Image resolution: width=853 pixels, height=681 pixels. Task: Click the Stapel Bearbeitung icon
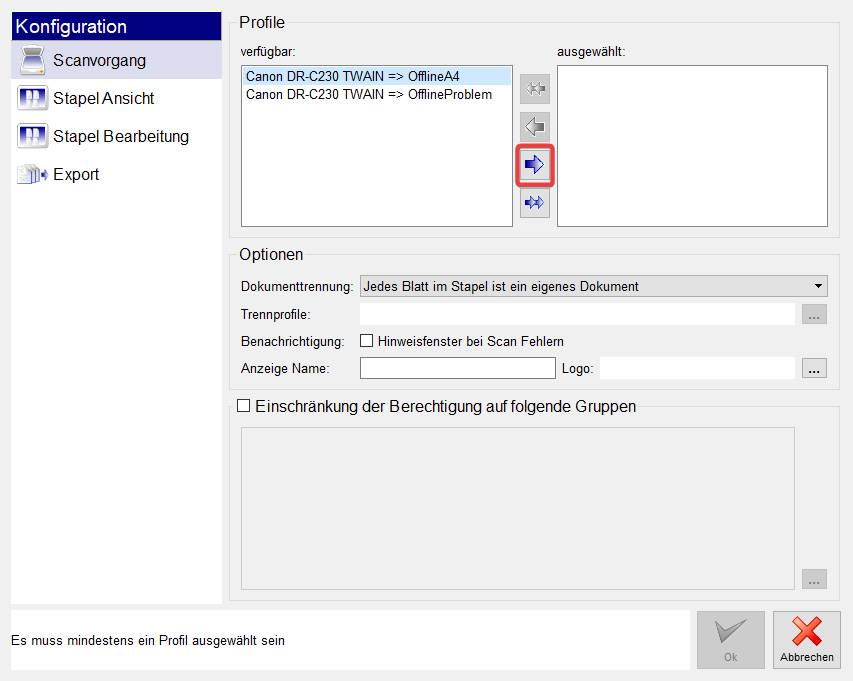tap(32, 136)
